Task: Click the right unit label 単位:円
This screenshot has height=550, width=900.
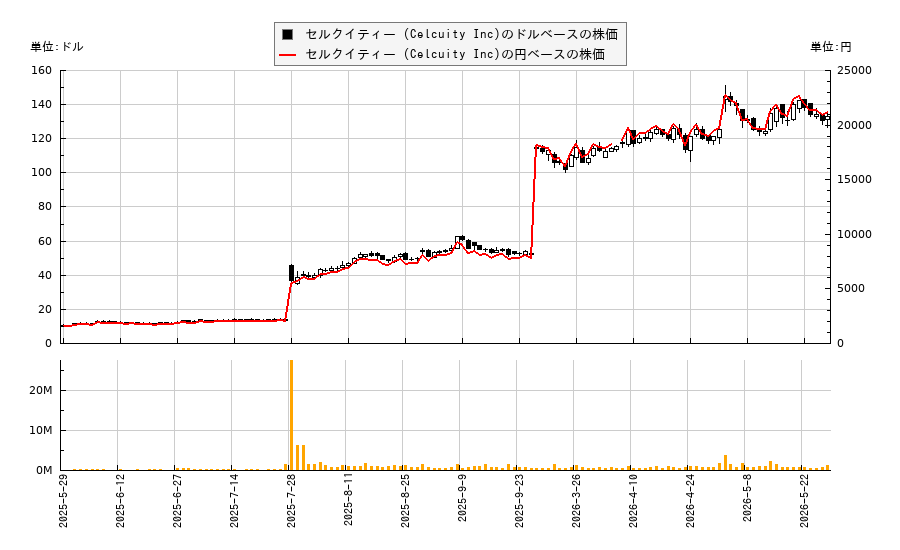Action: [831, 47]
